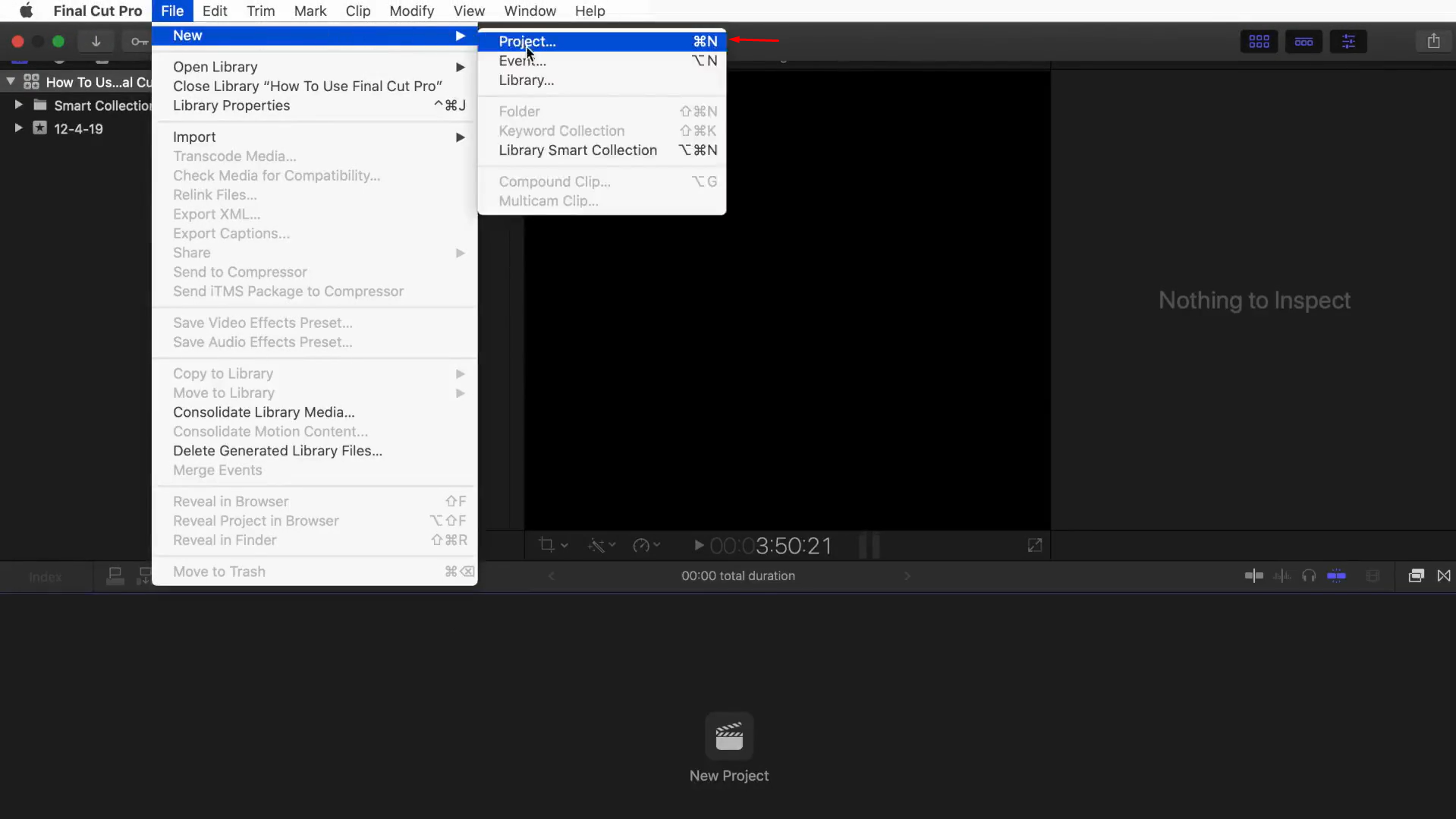Click the Share export icon

(x=1433, y=41)
